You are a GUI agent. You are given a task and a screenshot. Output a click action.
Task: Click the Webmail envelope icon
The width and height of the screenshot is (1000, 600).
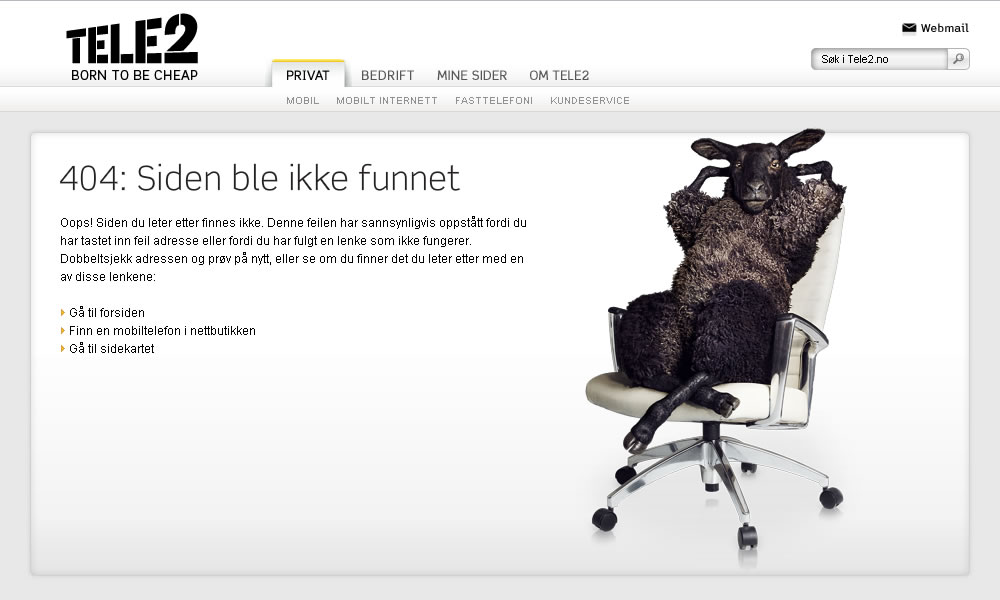pyautogui.click(x=909, y=28)
